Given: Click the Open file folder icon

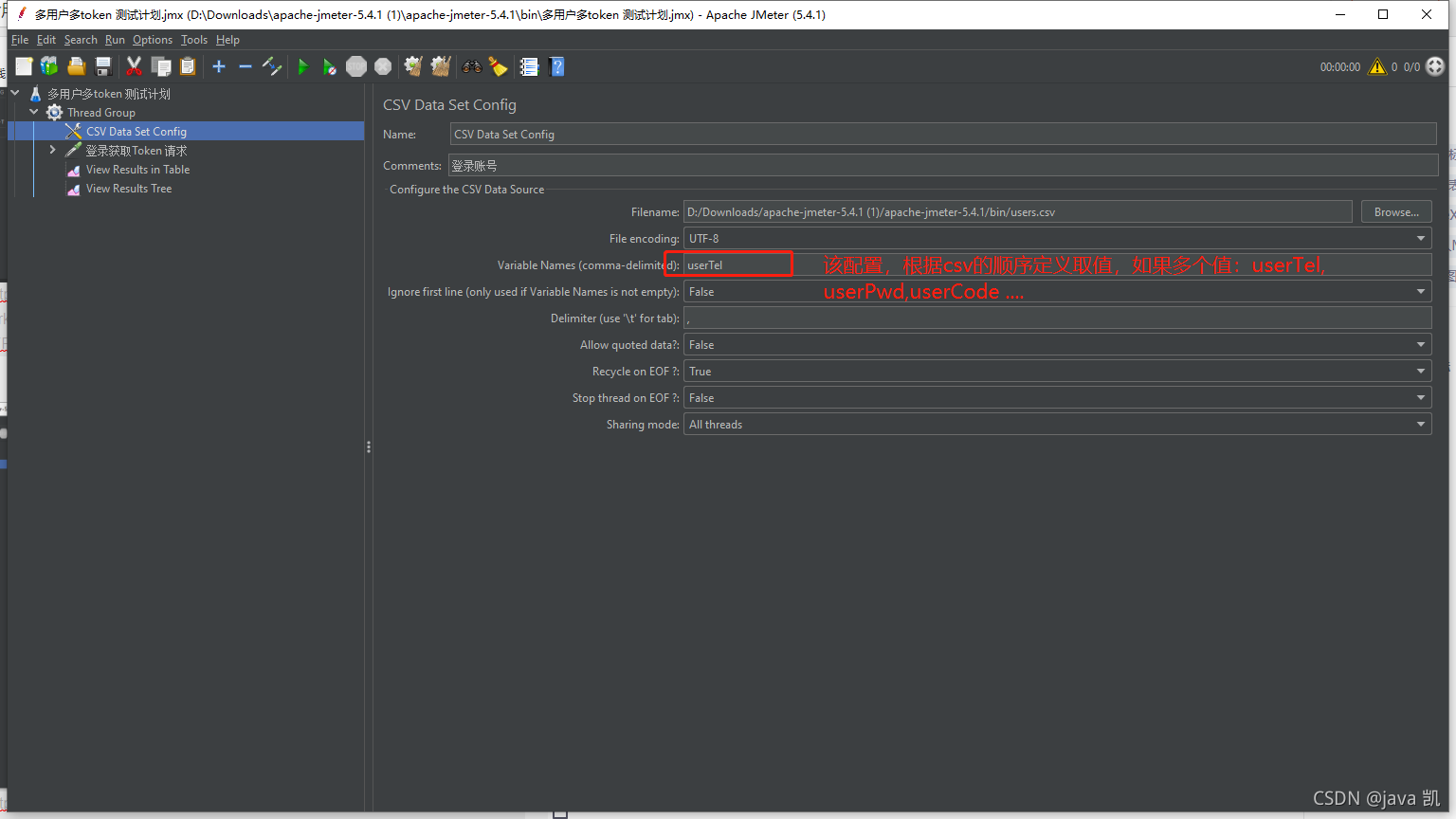Looking at the screenshot, I should click(x=77, y=66).
